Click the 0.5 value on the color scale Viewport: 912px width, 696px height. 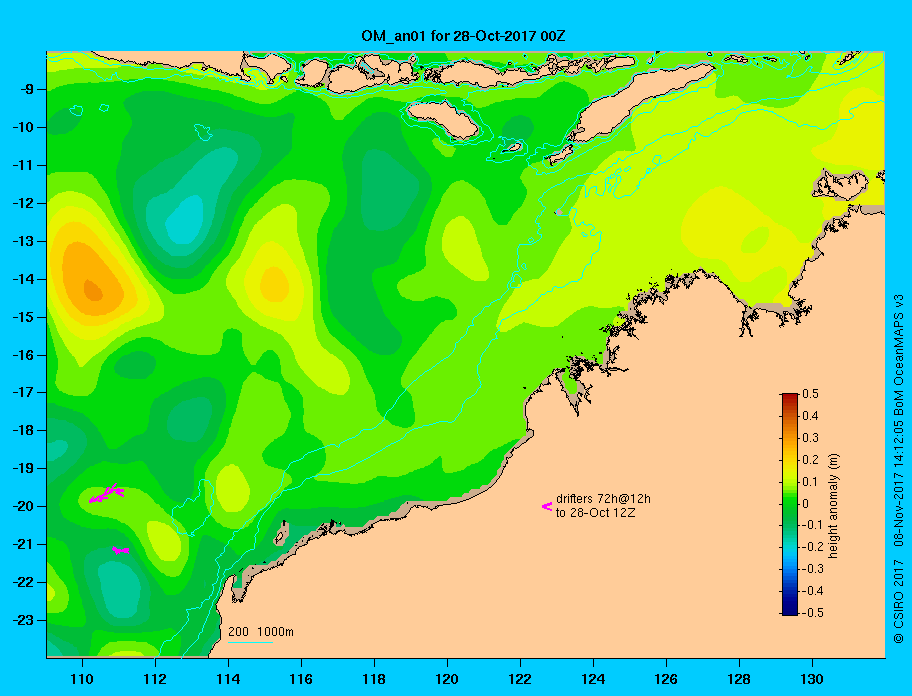pyautogui.click(x=810, y=394)
